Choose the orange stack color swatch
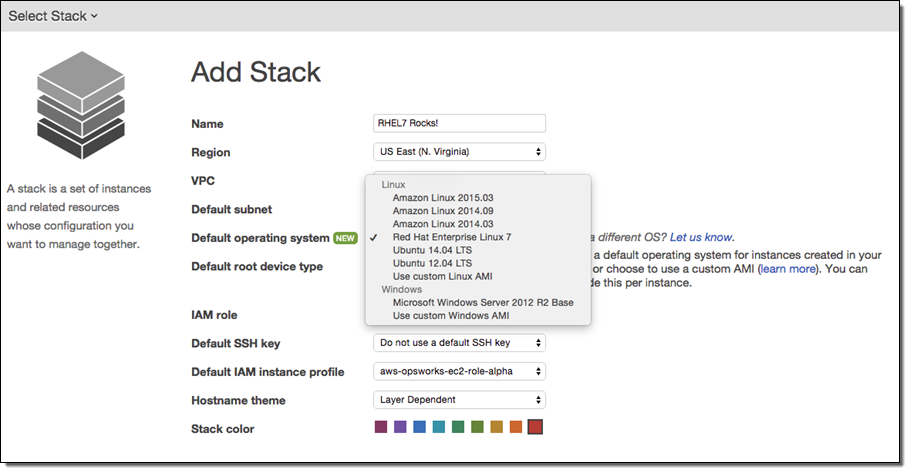Viewport: 910px width, 473px height. point(516,428)
